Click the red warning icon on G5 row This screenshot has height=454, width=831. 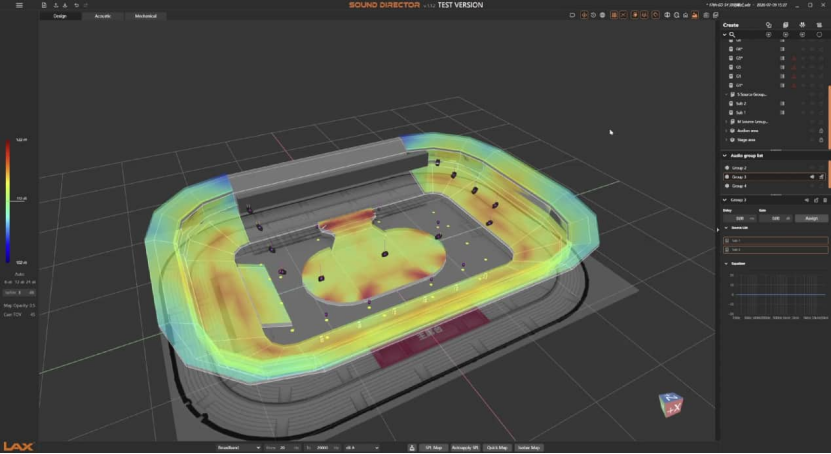(x=794, y=67)
